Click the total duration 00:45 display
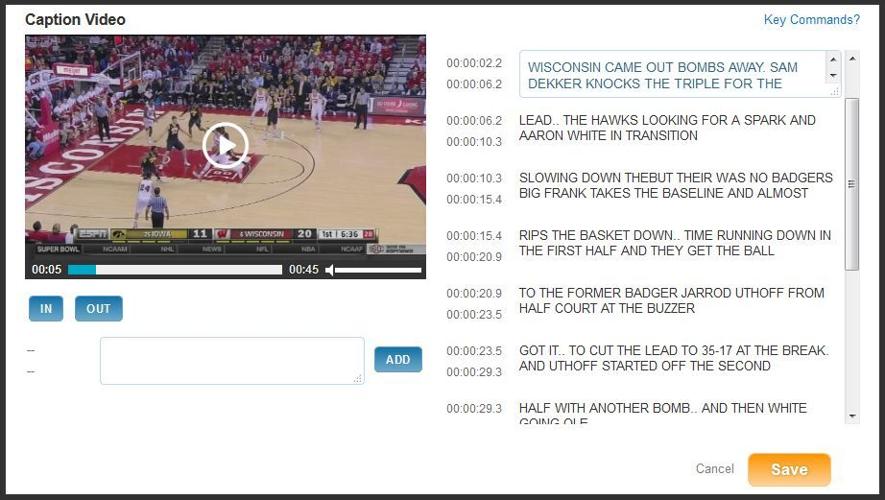The image size is (885, 500). [304, 270]
